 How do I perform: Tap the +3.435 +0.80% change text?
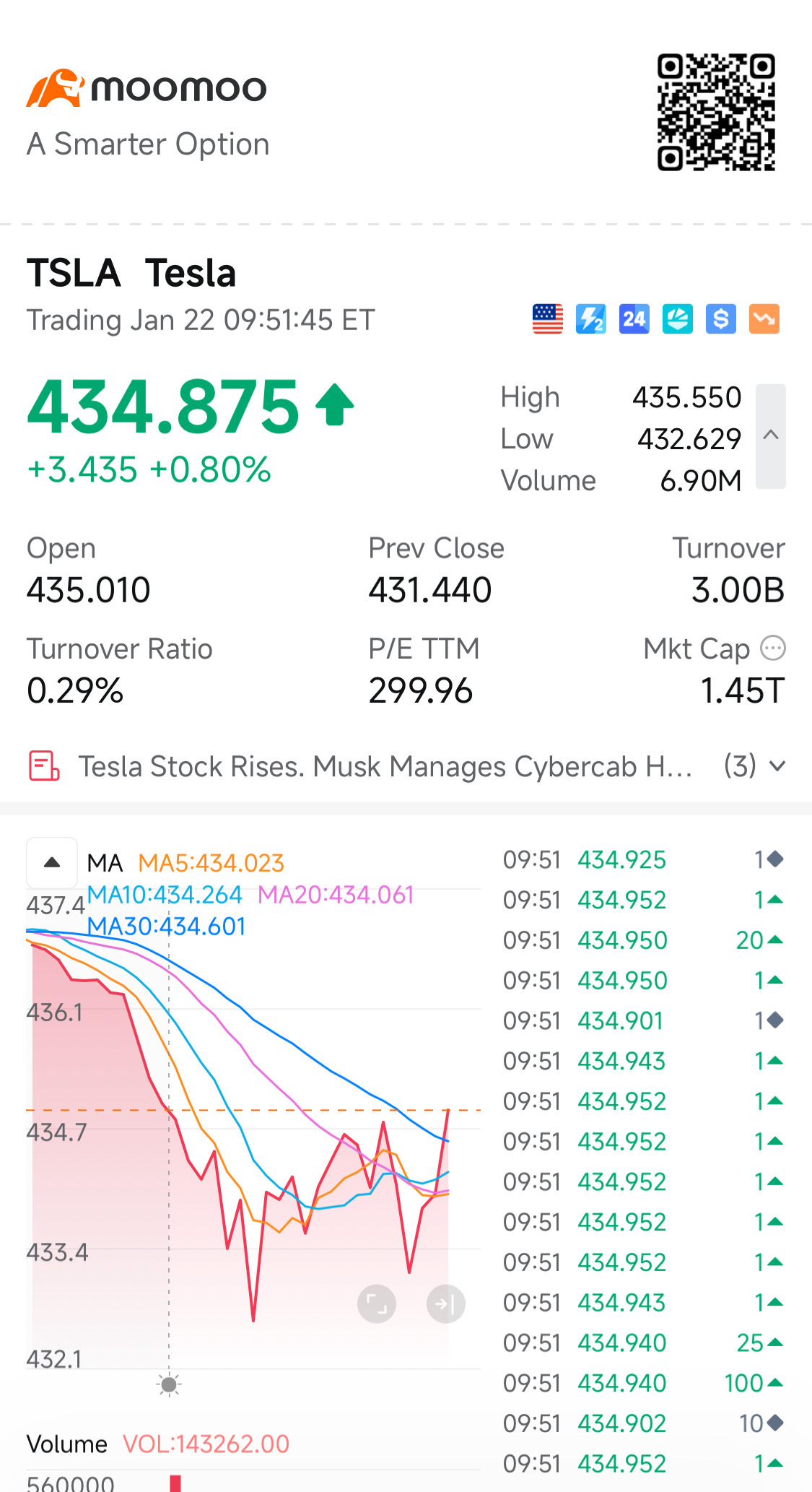[x=149, y=469]
